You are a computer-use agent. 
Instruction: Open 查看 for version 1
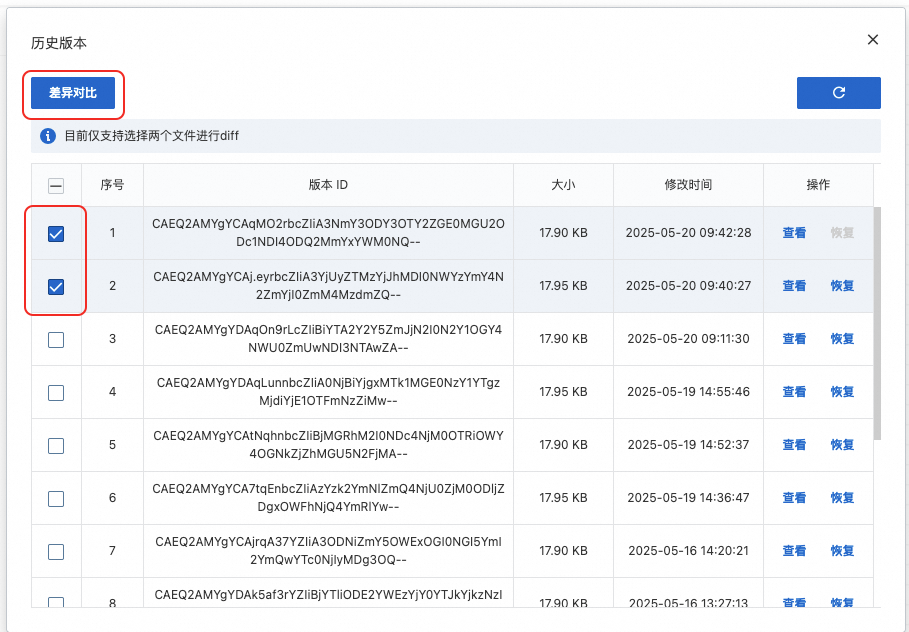(794, 233)
